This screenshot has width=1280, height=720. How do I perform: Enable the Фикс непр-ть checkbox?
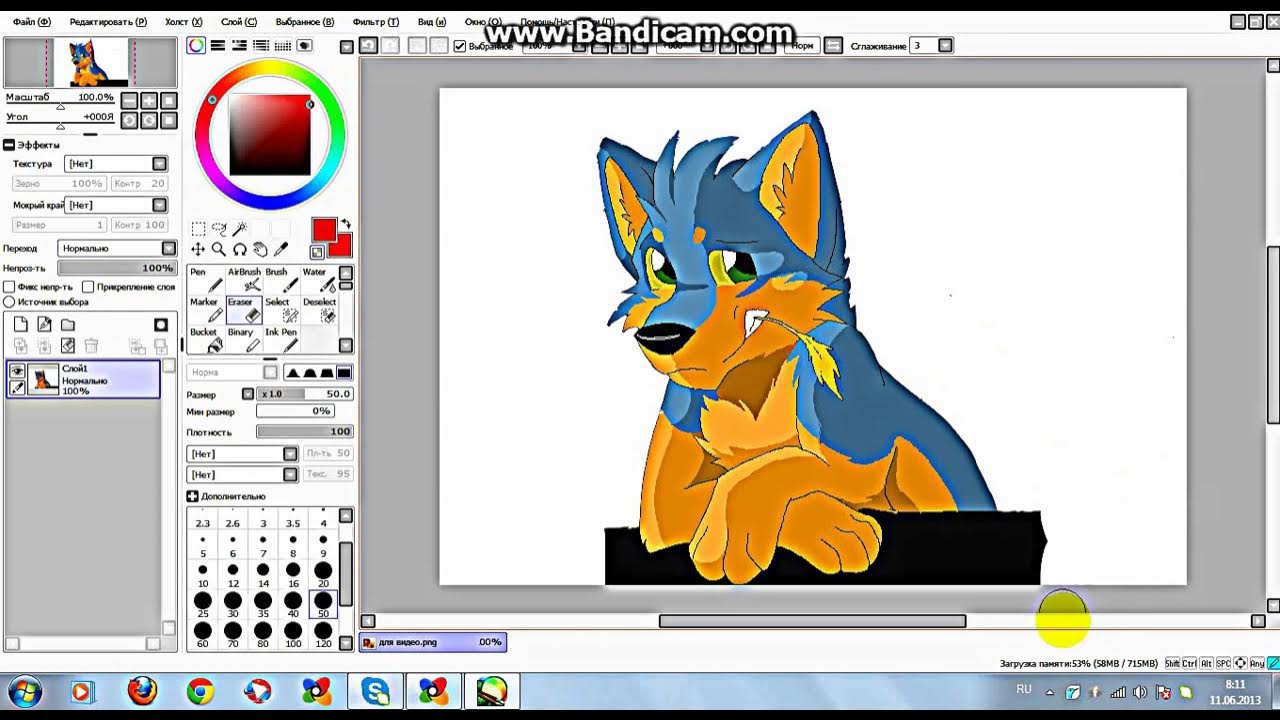[9, 287]
